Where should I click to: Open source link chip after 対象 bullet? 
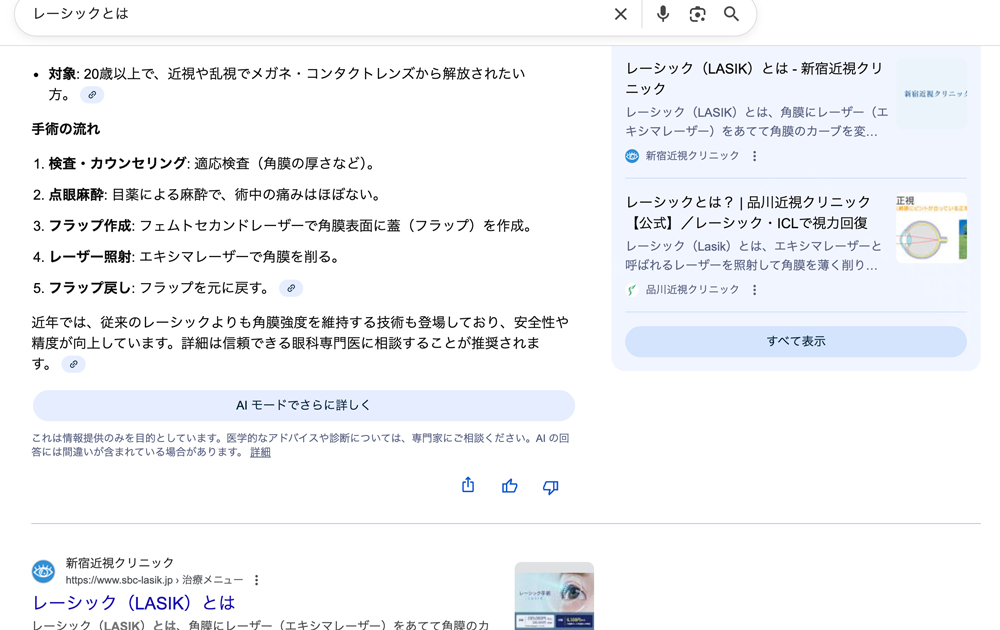point(92,95)
